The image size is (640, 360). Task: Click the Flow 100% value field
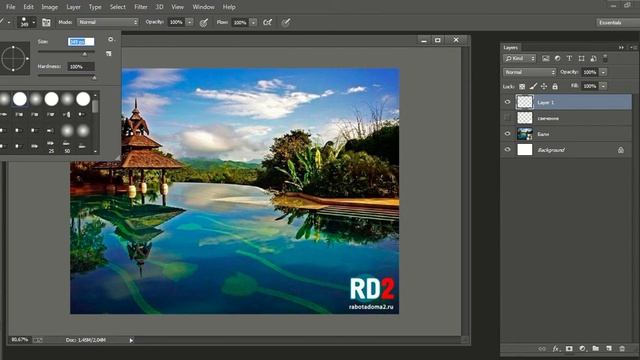point(240,22)
